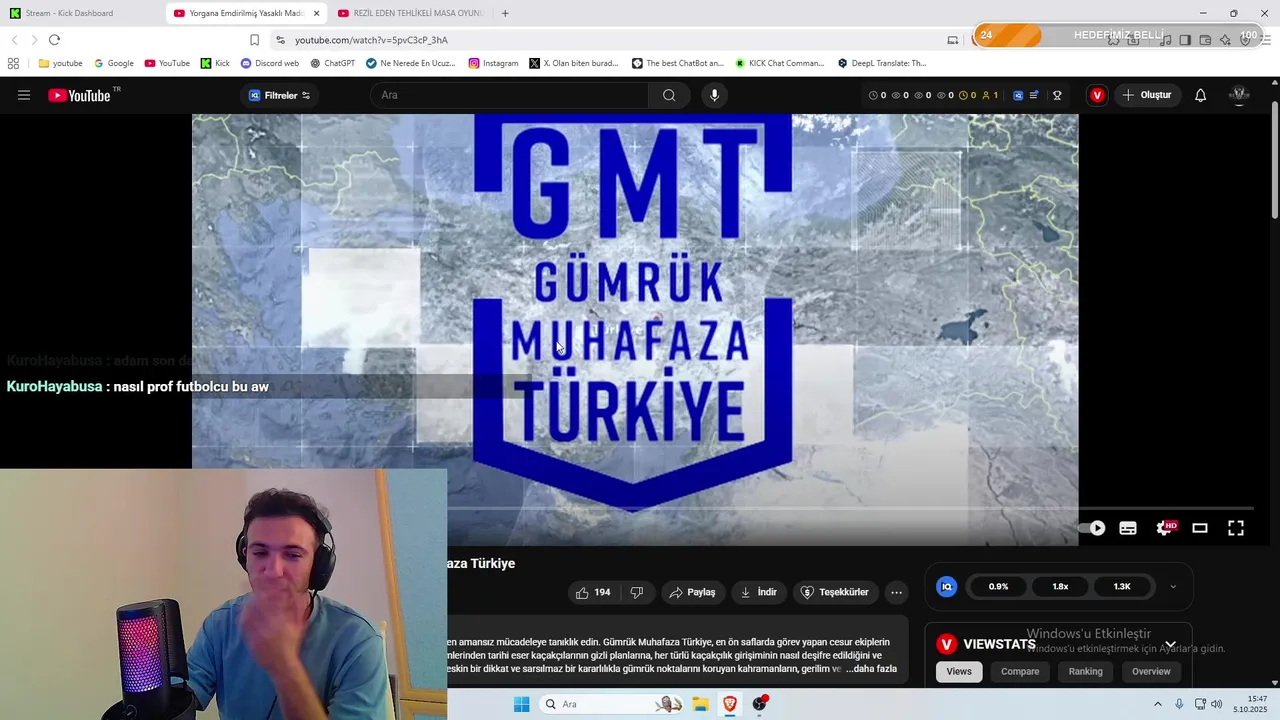Open the KICK Chat Commands bookmark
Image resolution: width=1280 pixels, height=720 pixels.
[780, 63]
